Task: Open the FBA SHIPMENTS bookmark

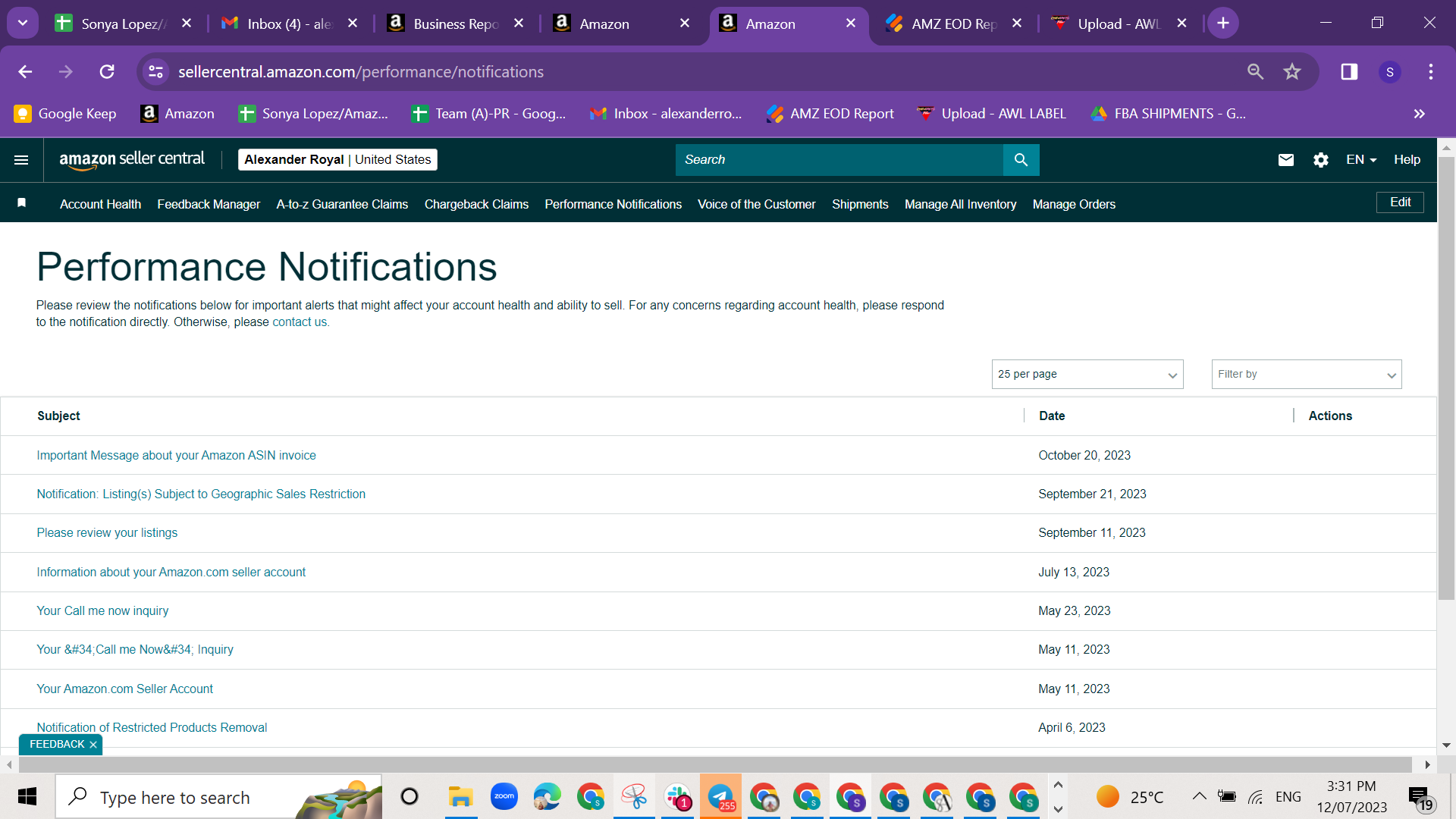Action: pyautogui.click(x=1168, y=114)
